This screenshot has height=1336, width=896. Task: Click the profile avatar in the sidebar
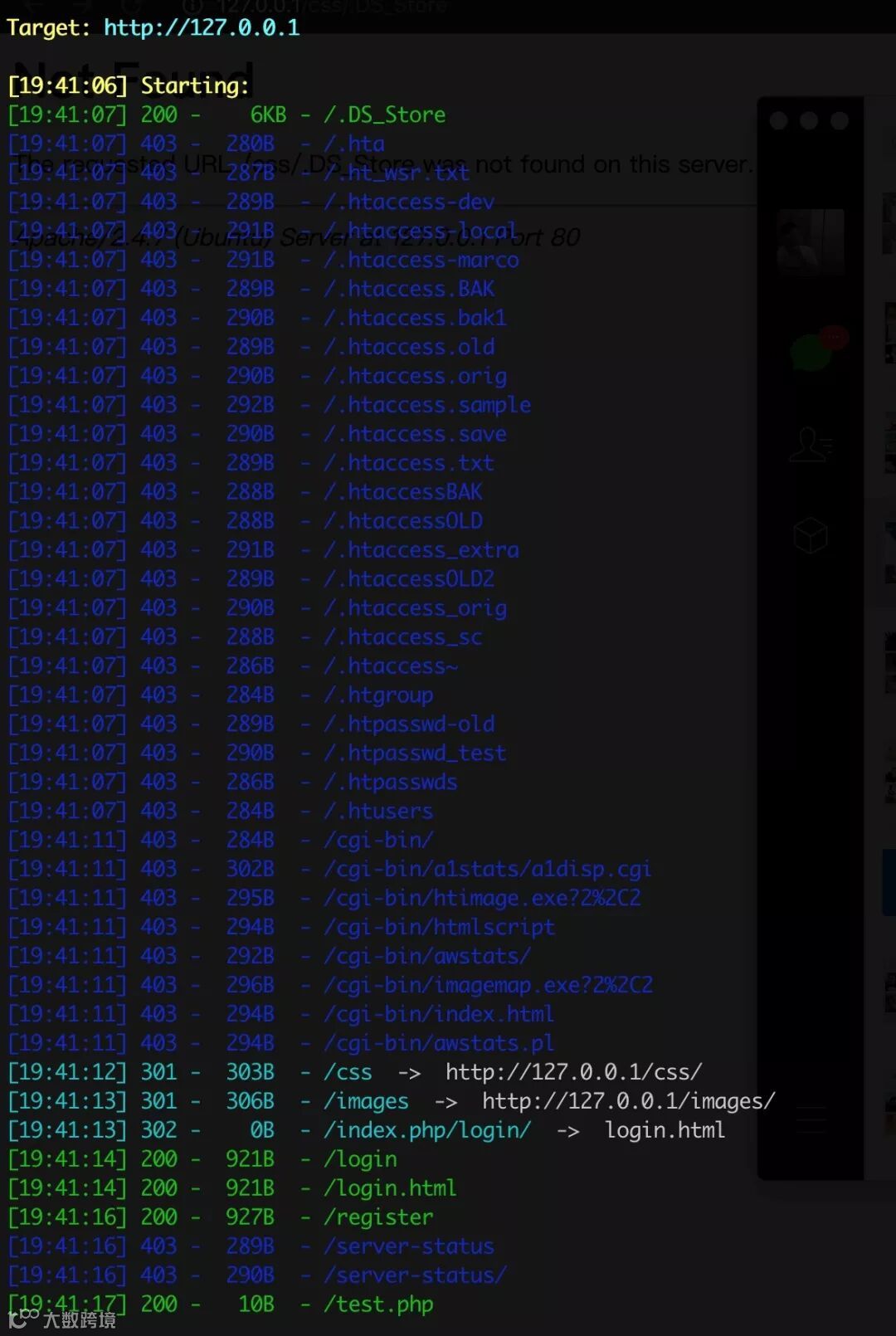pos(811,241)
